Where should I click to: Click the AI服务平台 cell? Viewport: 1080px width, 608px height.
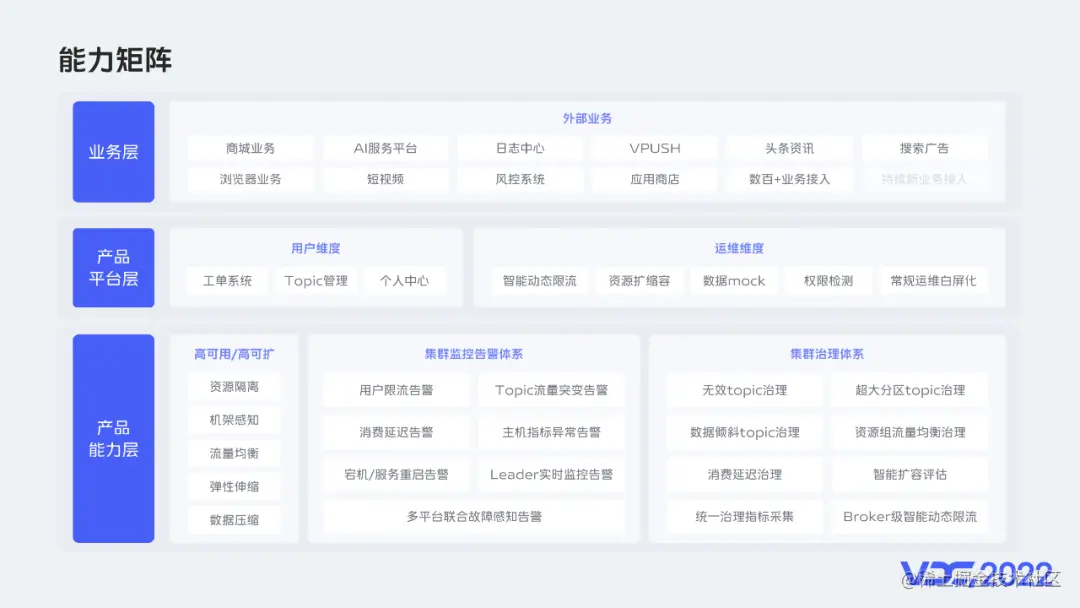coord(385,148)
